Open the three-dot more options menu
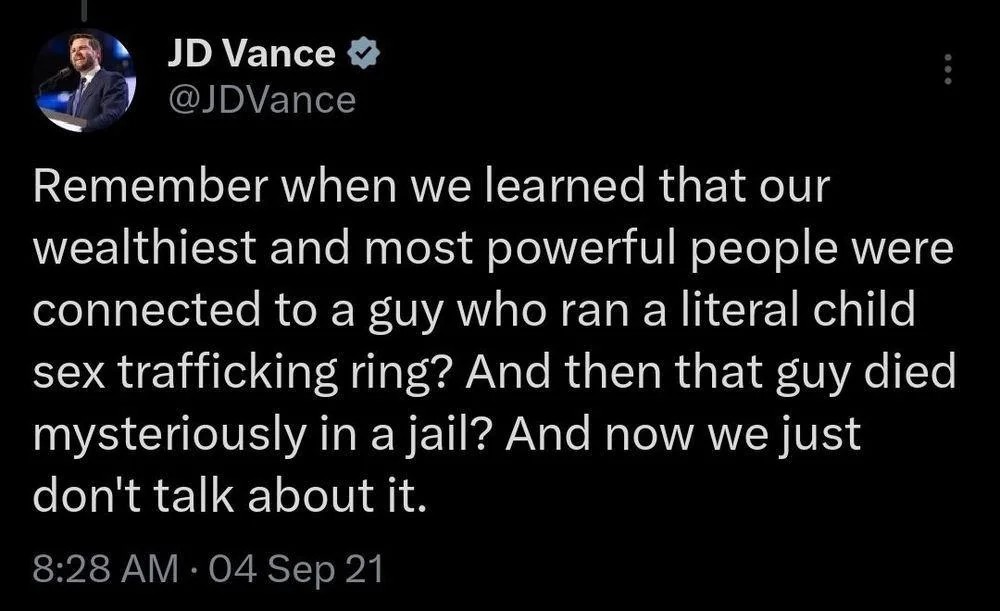Viewport: 1000px width, 611px height. tap(948, 69)
